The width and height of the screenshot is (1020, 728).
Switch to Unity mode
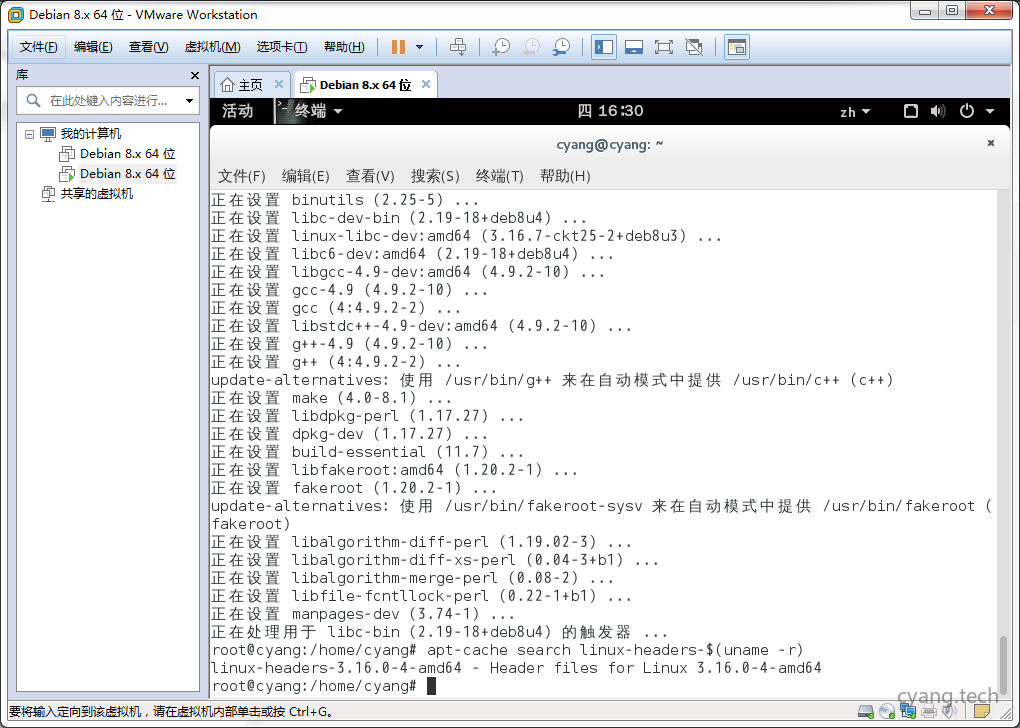(x=692, y=46)
